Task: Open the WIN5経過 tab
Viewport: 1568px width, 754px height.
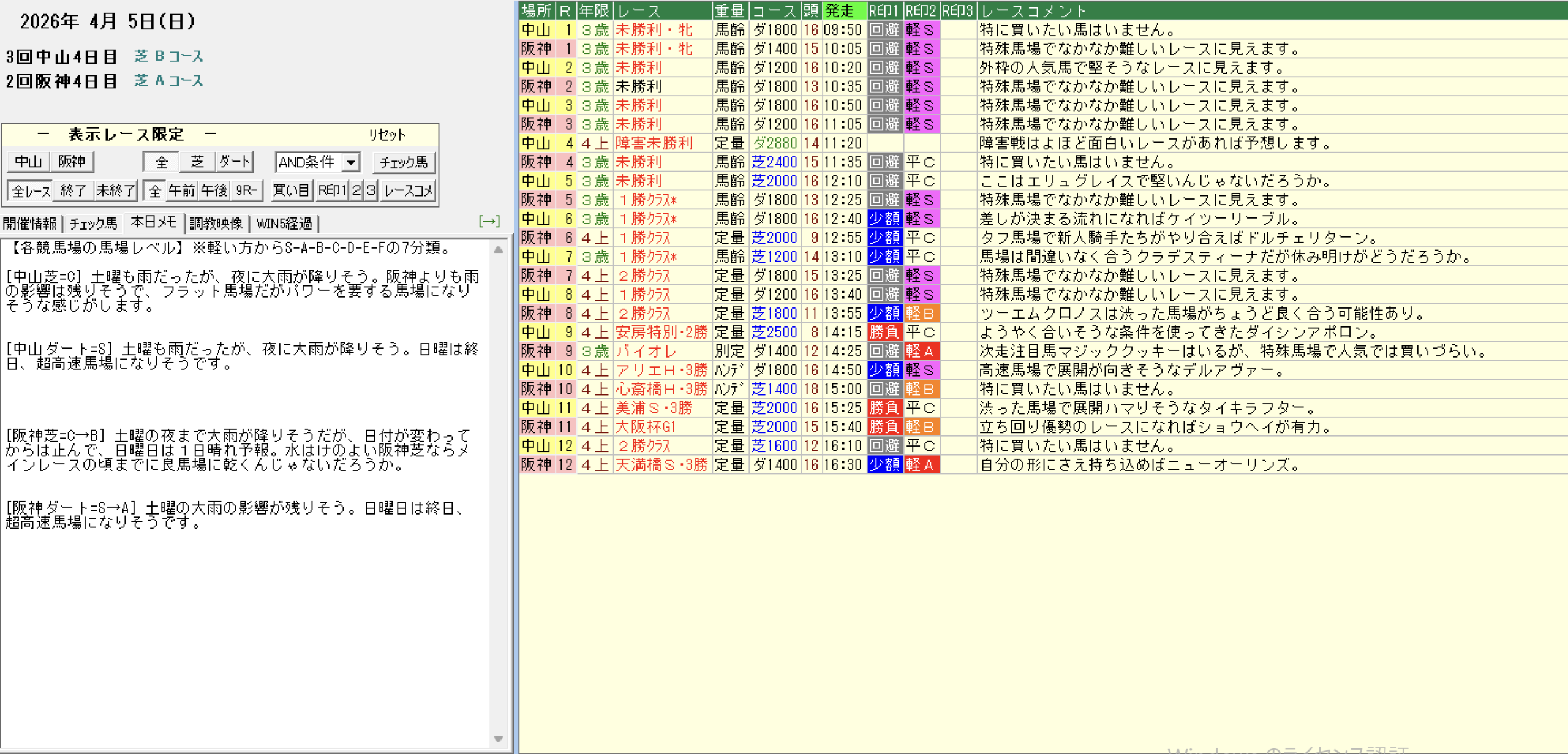Action: (x=284, y=224)
